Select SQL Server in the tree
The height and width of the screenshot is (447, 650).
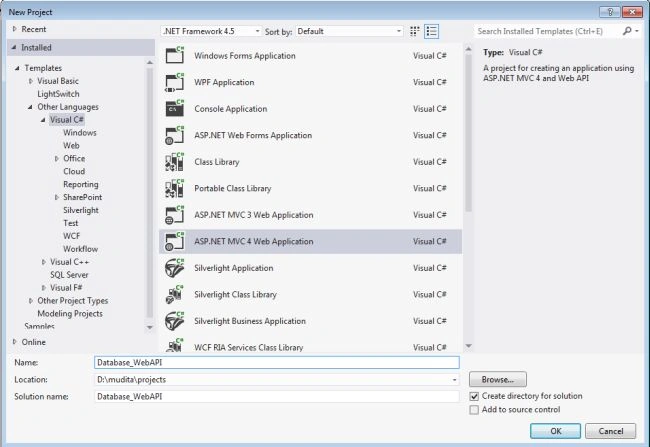click(x=69, y=275)
